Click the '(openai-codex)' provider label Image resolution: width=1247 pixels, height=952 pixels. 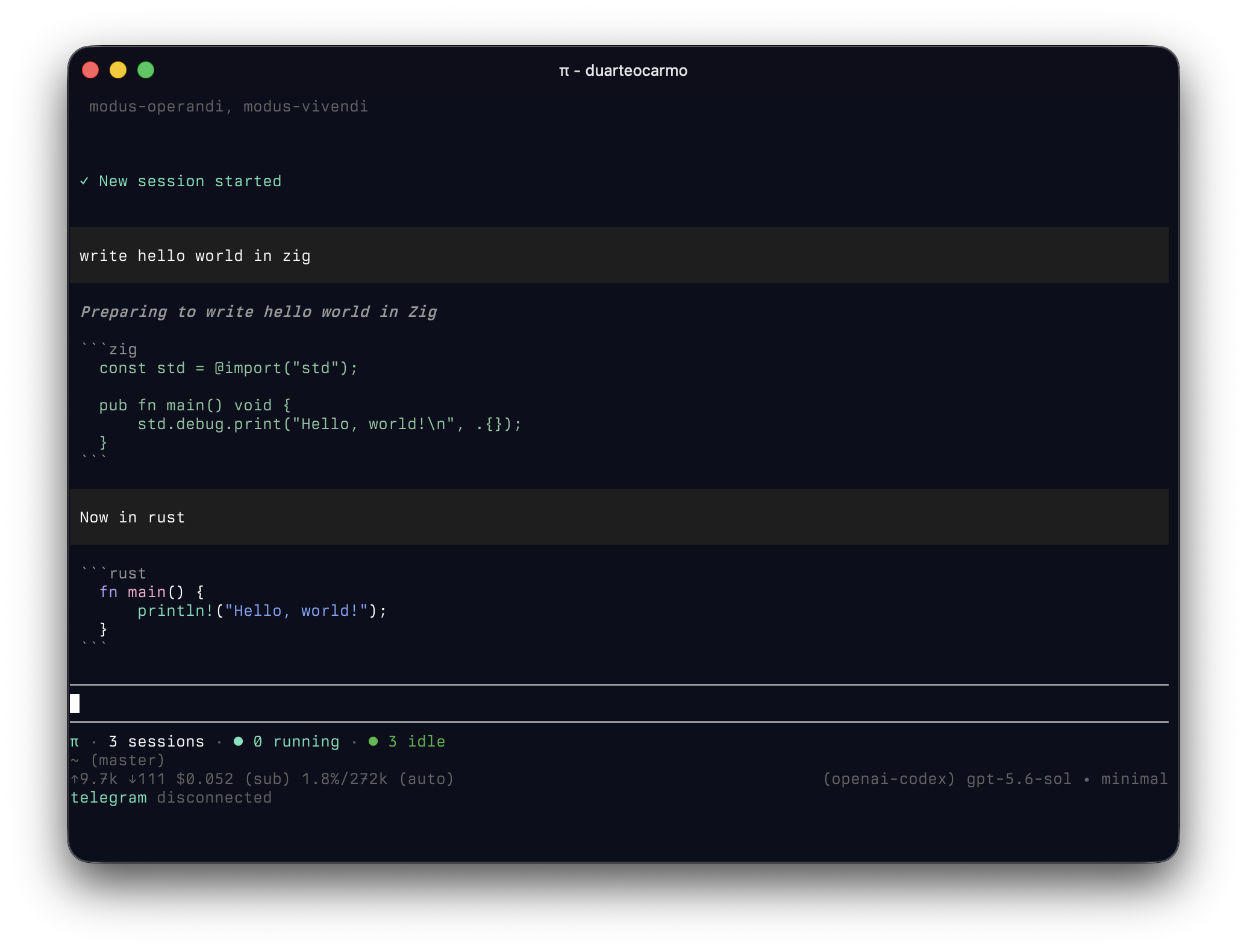tap(889, 779)
